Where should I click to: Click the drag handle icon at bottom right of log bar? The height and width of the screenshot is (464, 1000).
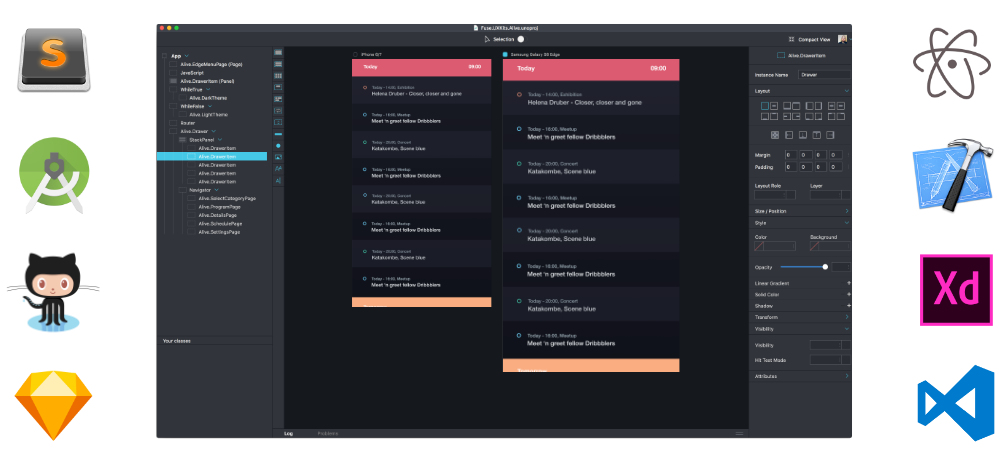pyautogui.click(x=739, y=433)
